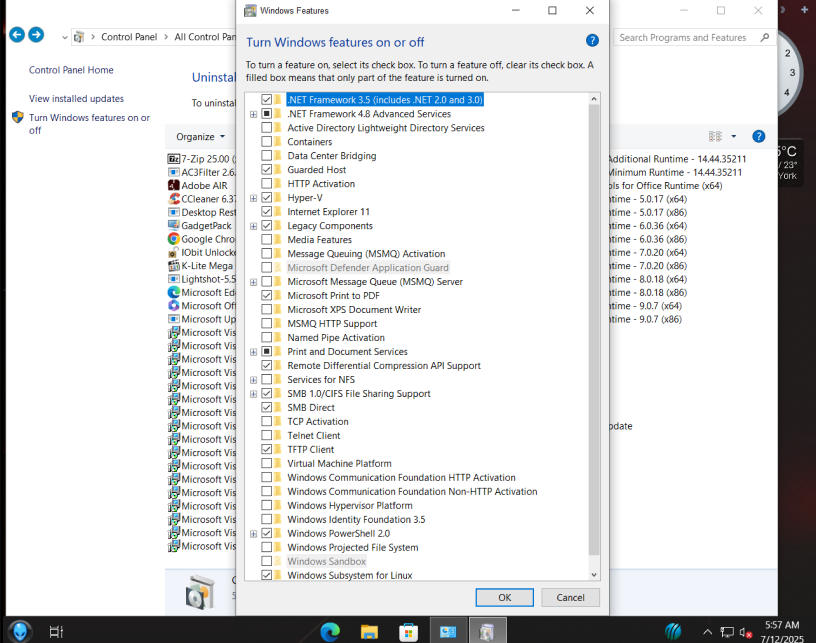Expand SMB 1.0/CIFS File Sharing Support
This screenshot has height=643, width=816.
[x=253, y=394]
